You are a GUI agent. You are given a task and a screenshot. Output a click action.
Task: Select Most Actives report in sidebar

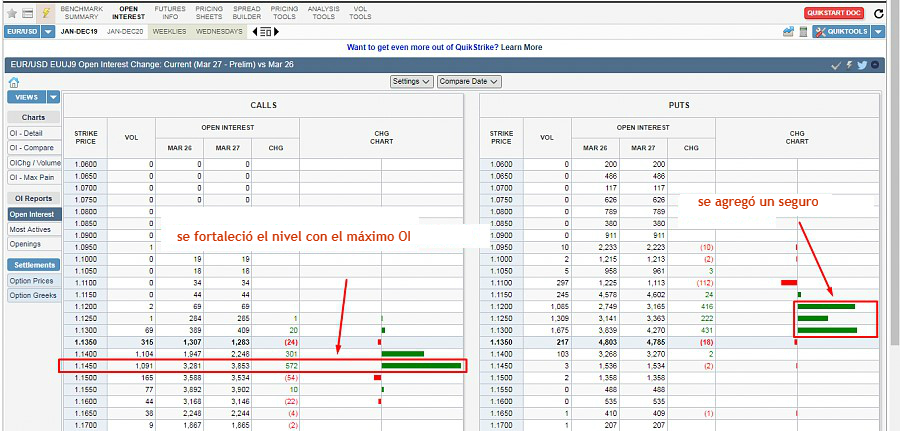click(x=30, y=229)
